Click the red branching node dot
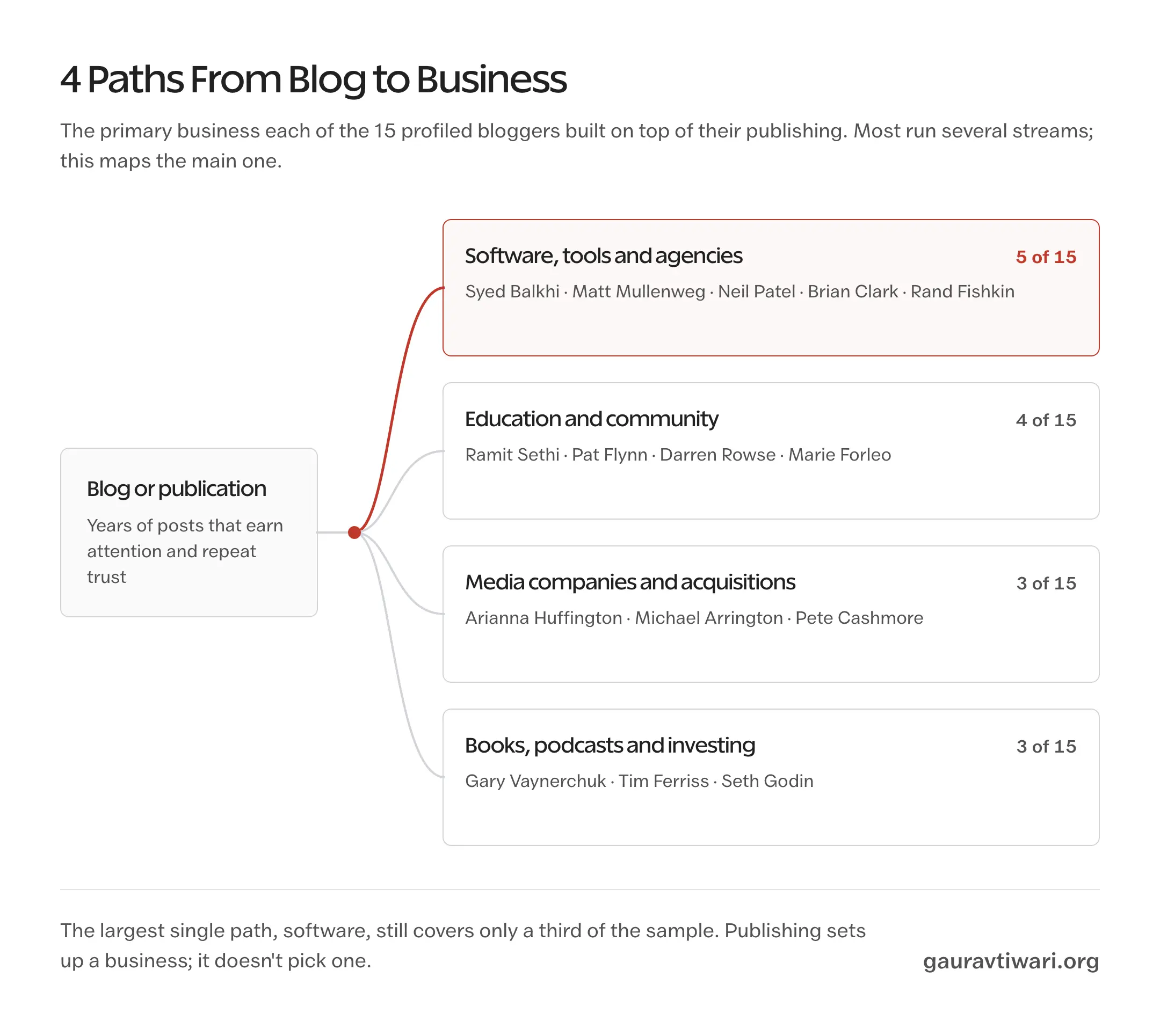Viewport: 1160px width, 1036px height. coord(354,533)
